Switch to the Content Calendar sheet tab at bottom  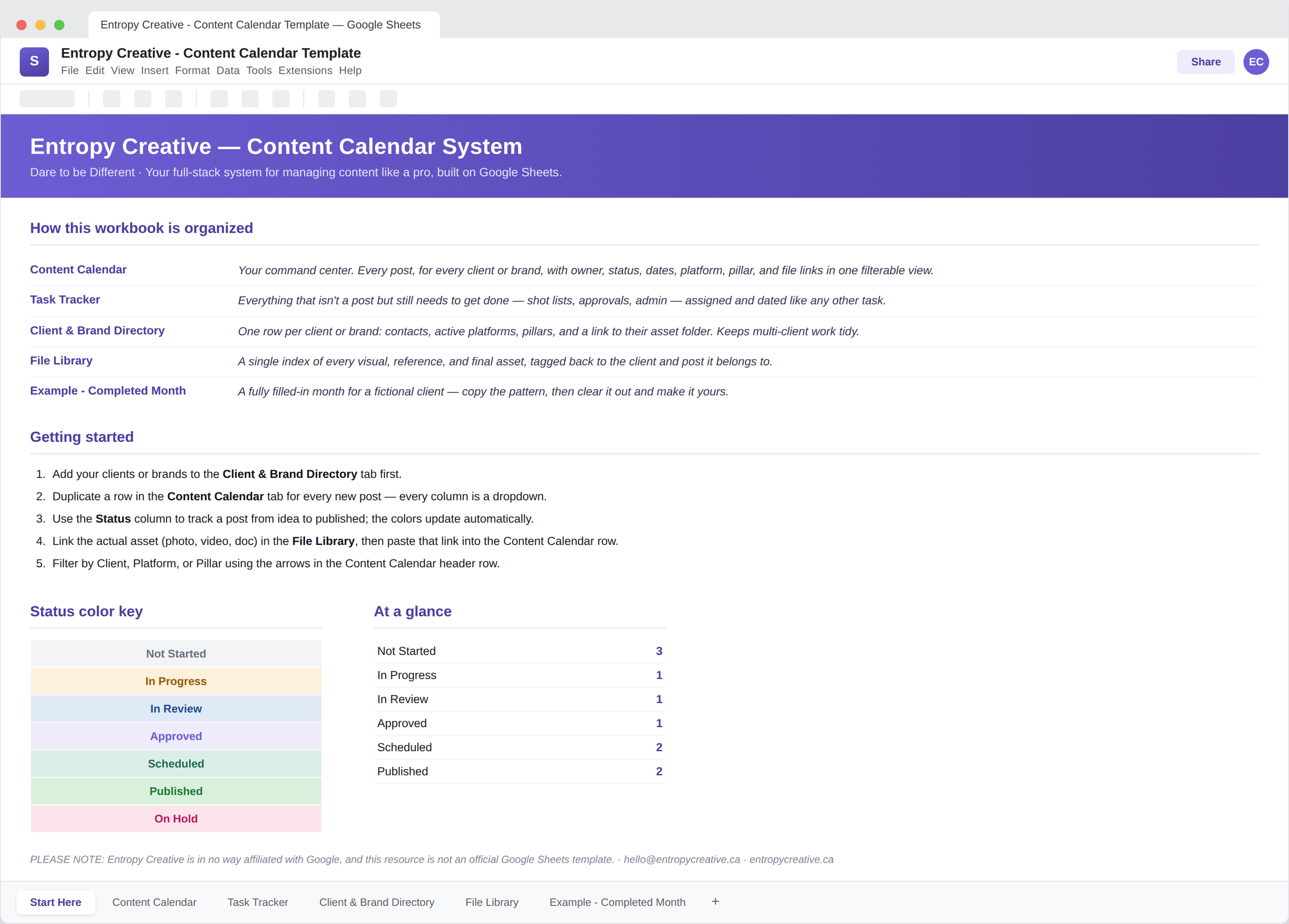coord(155,902)
